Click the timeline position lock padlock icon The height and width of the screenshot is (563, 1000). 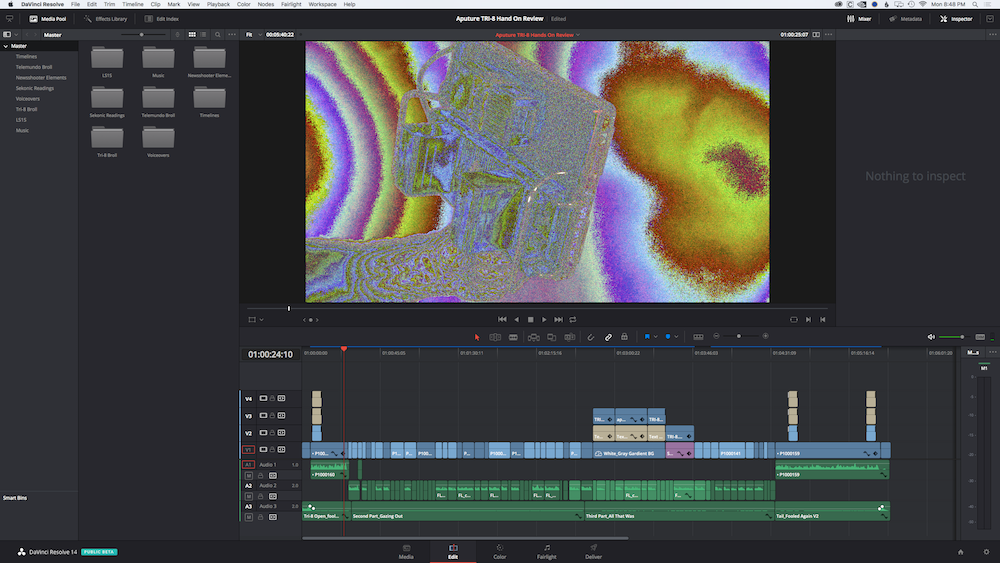point(624,337)
